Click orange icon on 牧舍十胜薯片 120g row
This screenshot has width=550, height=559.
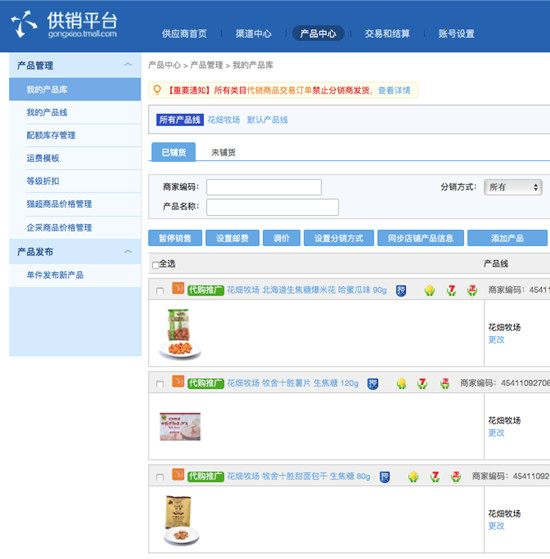tap(178, 381)
